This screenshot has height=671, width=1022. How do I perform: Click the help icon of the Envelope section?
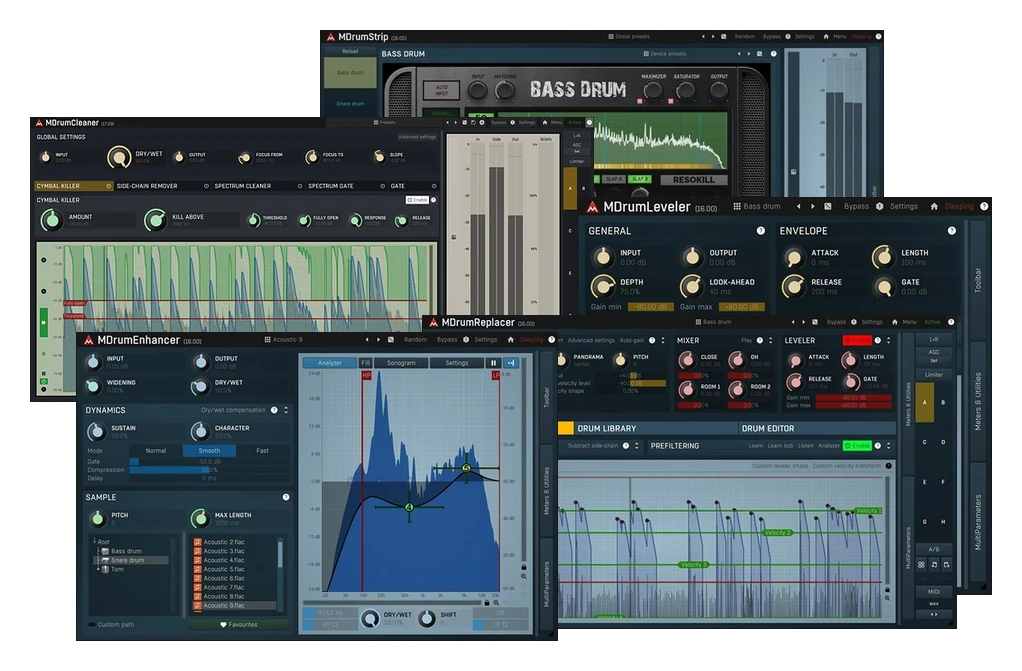pyautogui.click(x=952, y=231)
